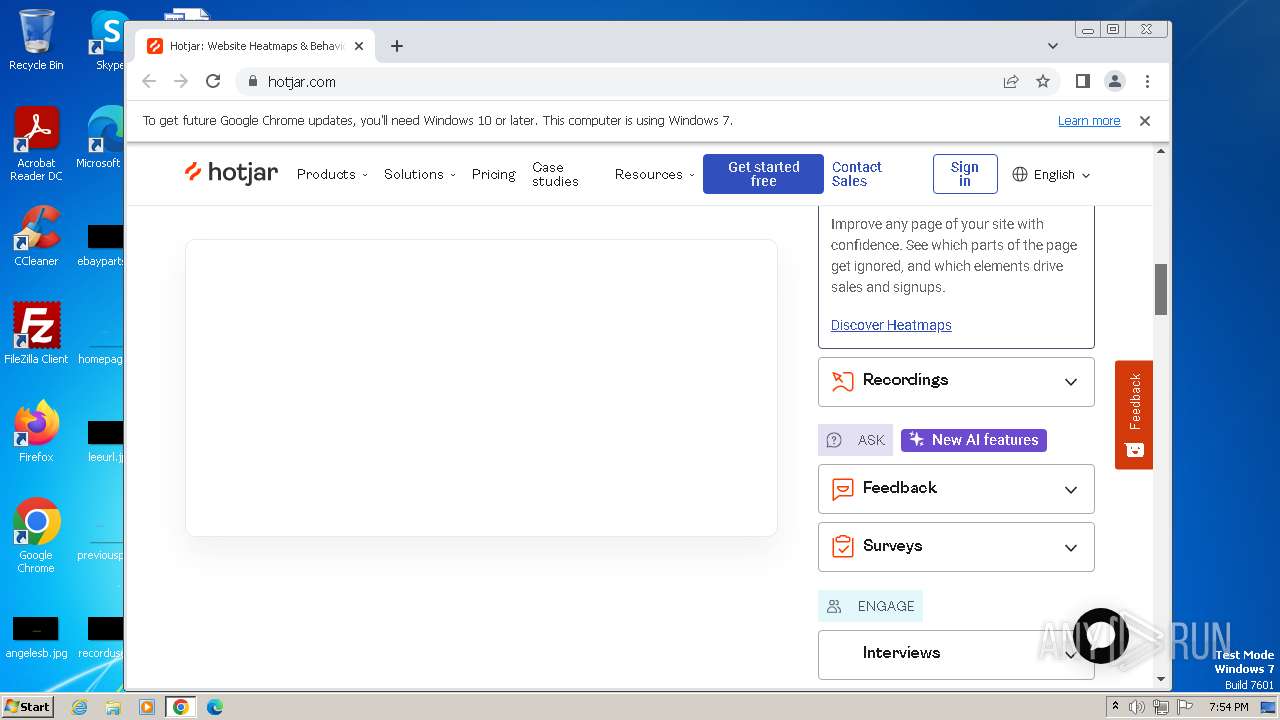
Task: Open Acrobat Reader DC shortcut
Action: click(x=36, y=145)
